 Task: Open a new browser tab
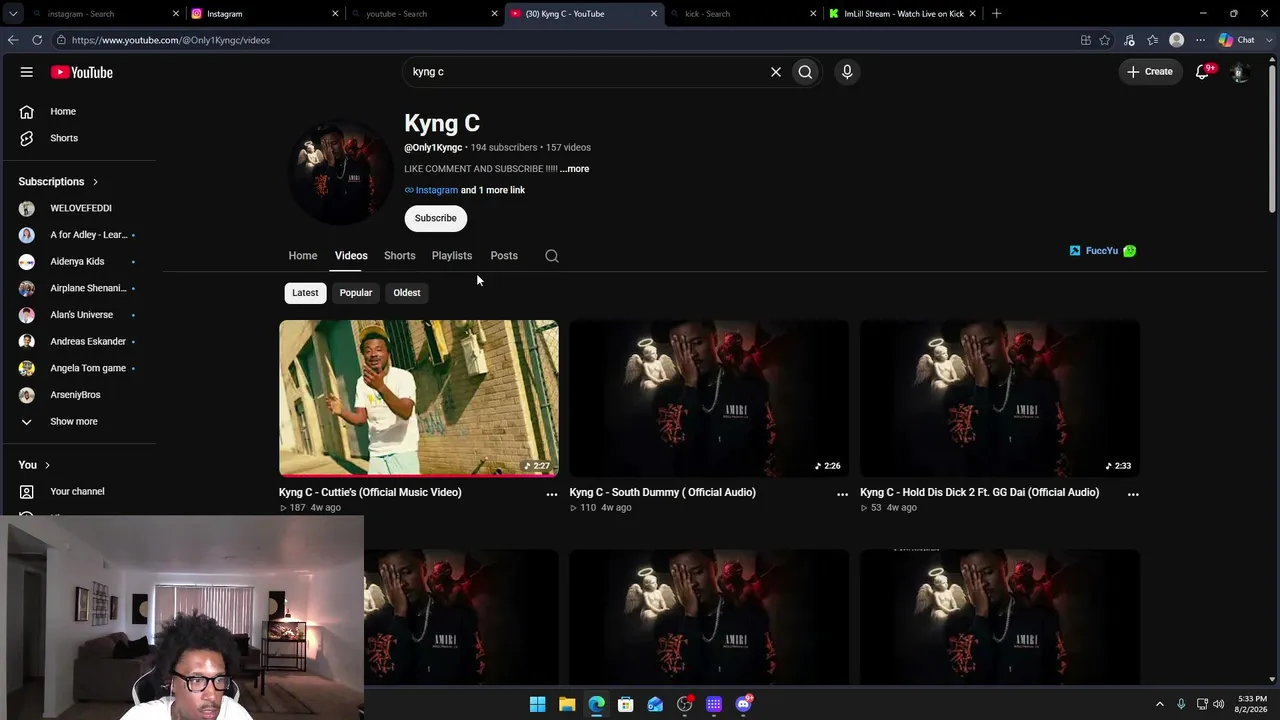coord(996,14)
